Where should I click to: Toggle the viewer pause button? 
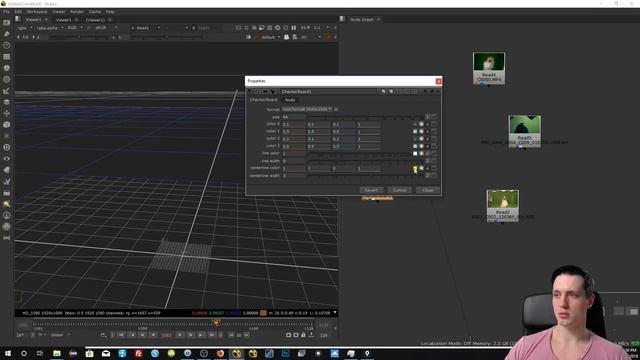click(x=293, y=28)
